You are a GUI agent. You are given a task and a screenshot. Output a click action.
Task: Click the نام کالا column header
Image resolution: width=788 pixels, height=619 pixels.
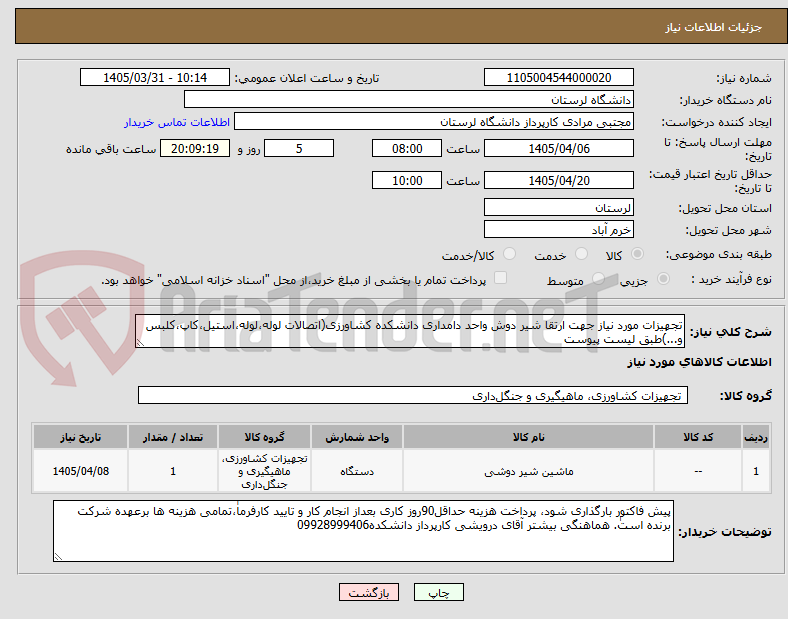(528, 437)
